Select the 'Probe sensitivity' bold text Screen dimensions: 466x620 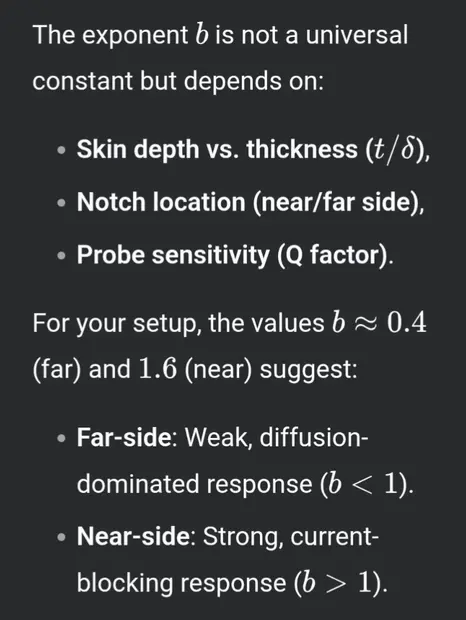click(x=173, y=255)
